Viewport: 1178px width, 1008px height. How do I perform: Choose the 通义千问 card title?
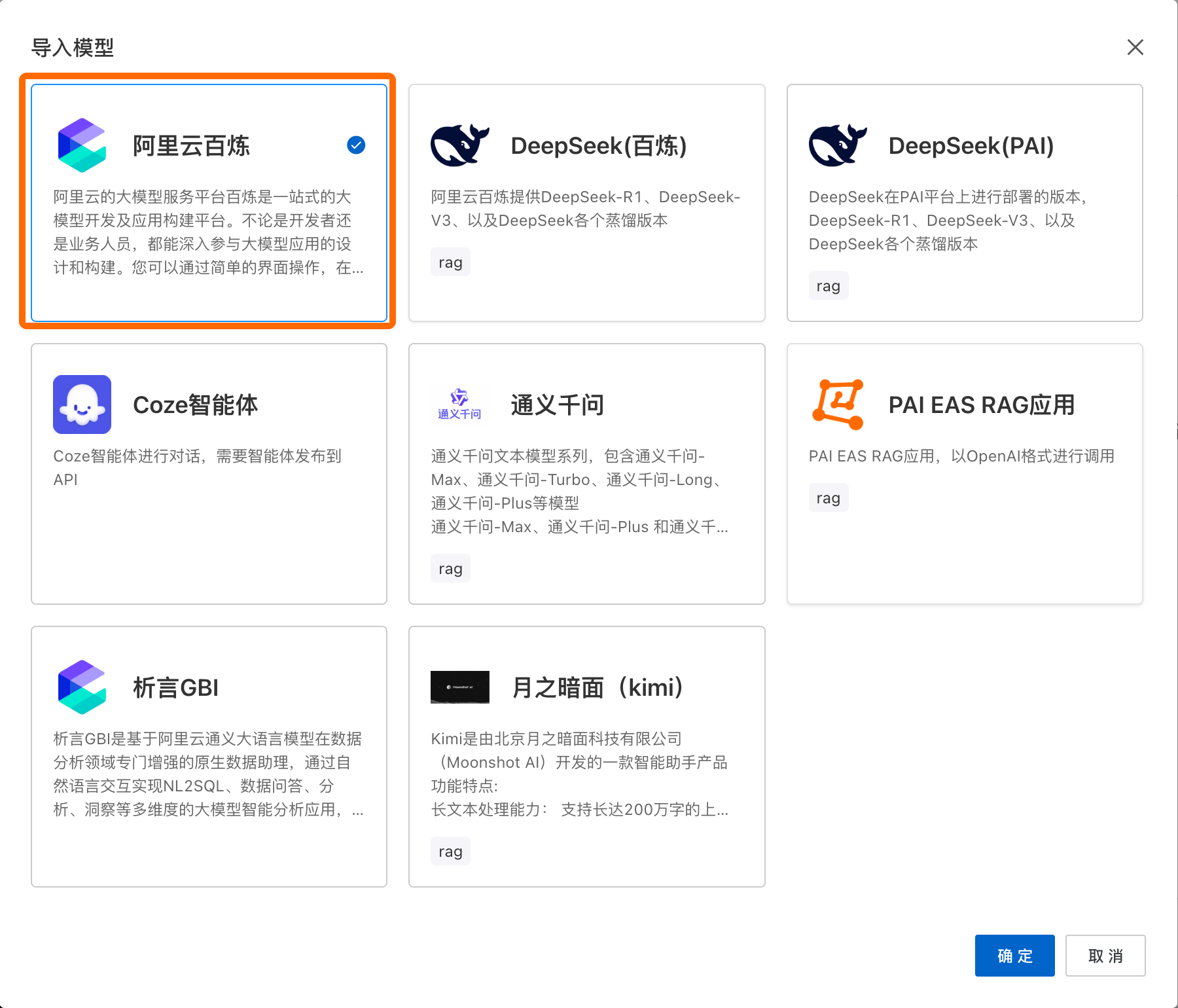[x=558, y=405]
